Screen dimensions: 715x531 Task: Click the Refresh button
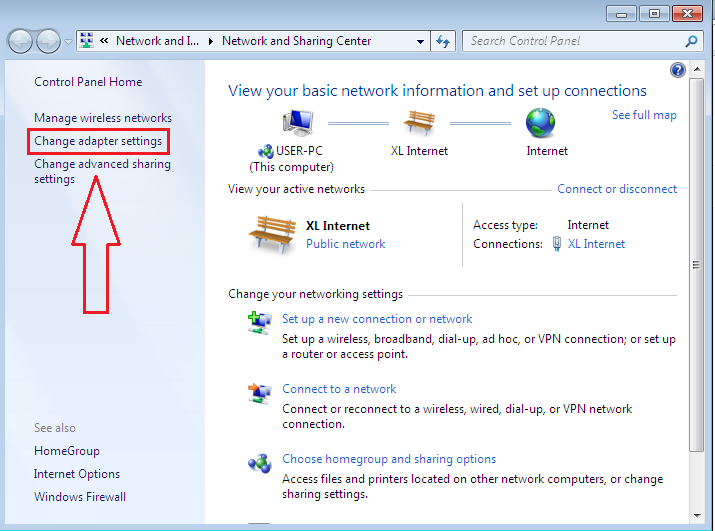(443, 42)
